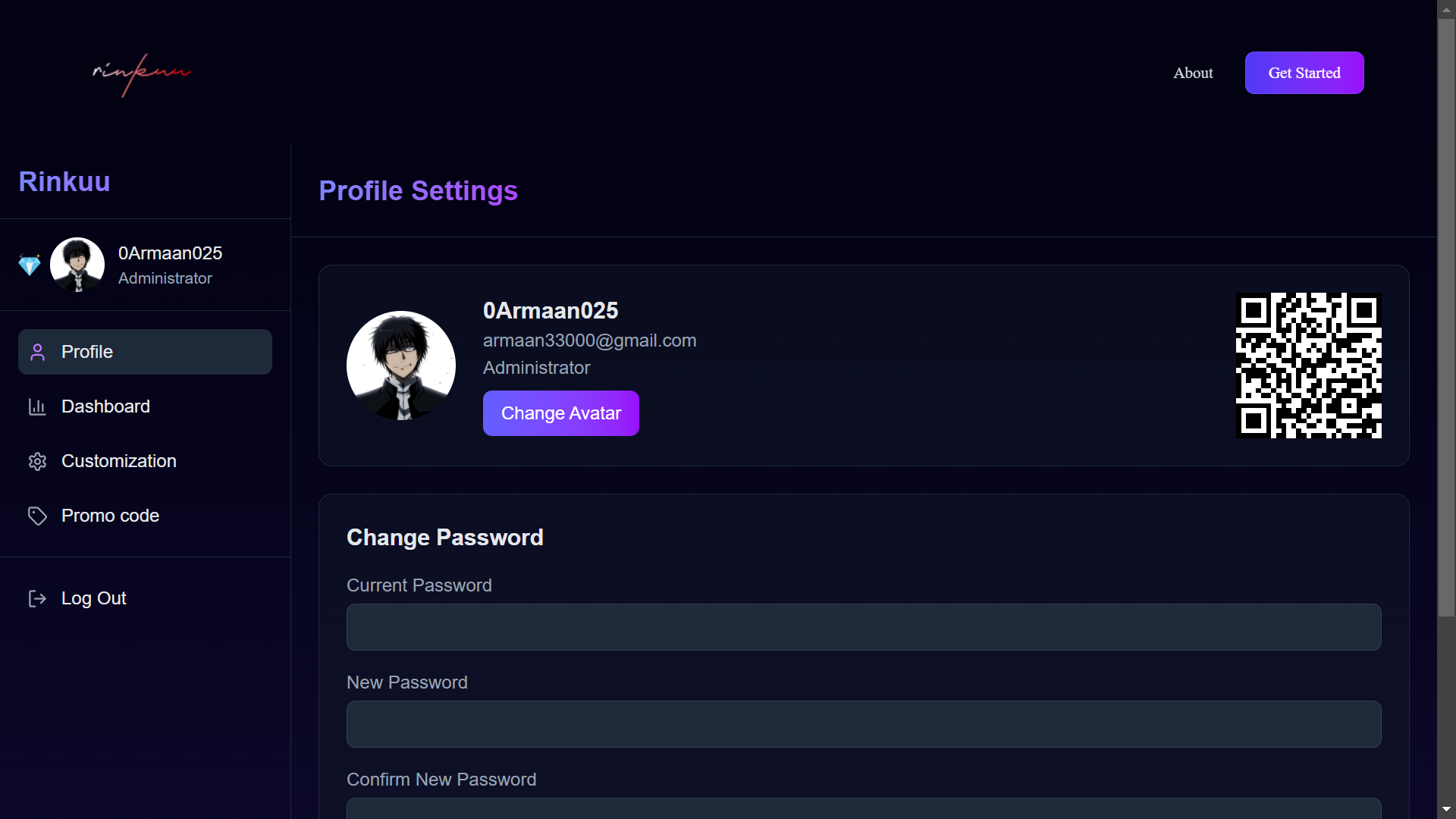The image size is (1456, 819).
Task: Focus the Current Password field
Action: point(864,627)
